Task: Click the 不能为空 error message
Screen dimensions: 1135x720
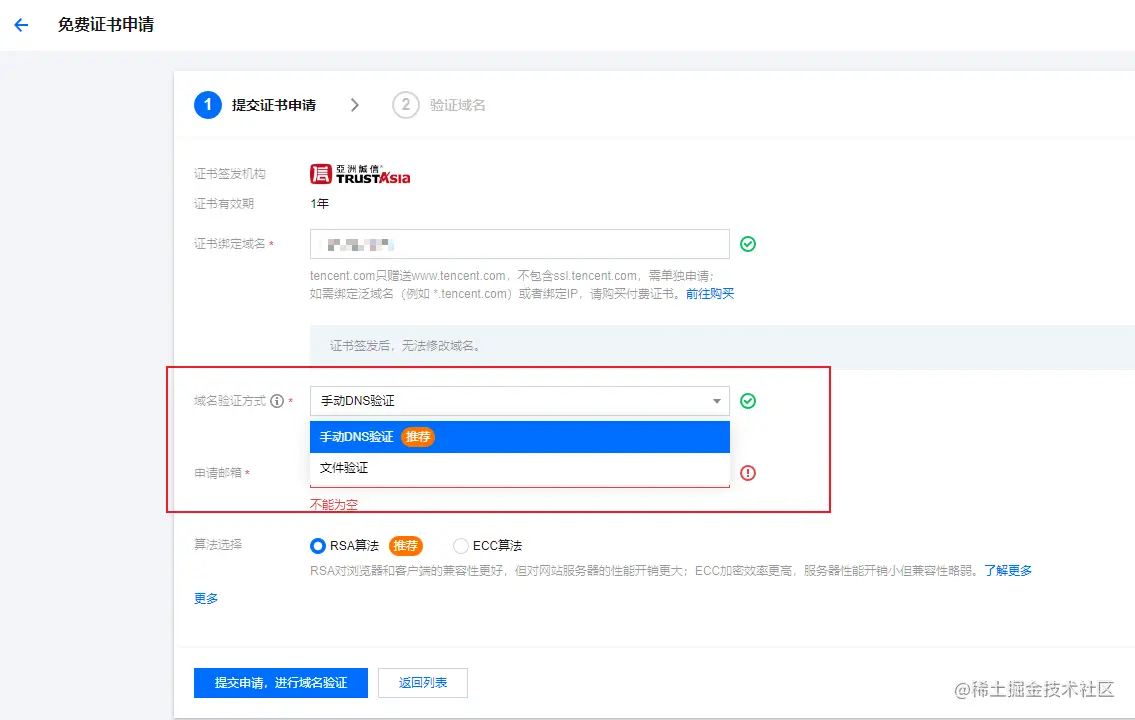Action: tap(334, 504)
